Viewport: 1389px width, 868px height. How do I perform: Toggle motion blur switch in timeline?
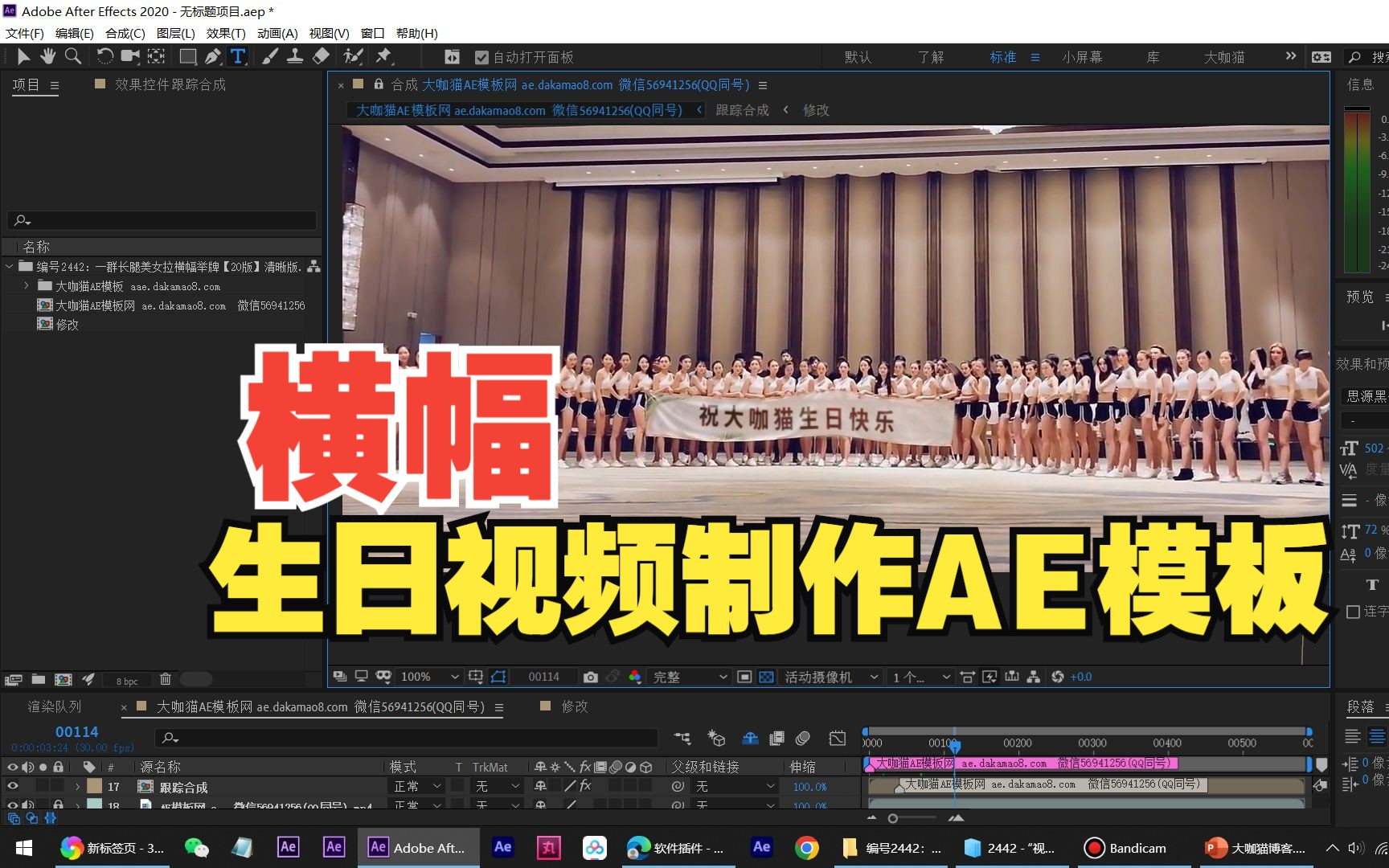pyautogui.click(x=802, y=738)
